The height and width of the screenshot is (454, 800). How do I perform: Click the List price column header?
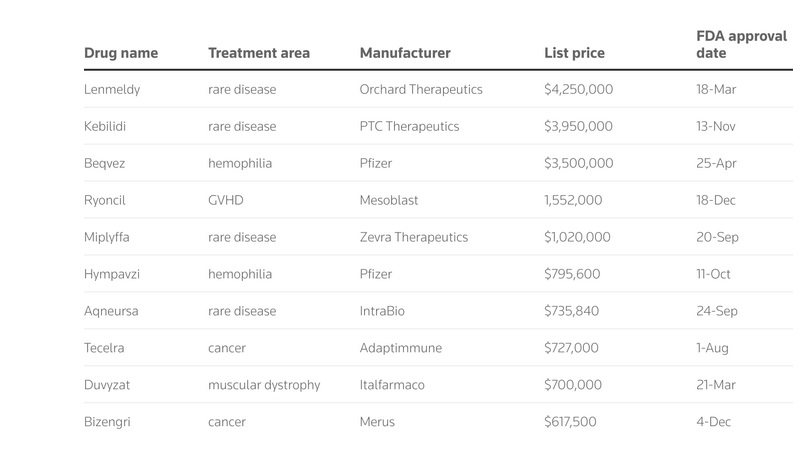click(x=574, y=53)
